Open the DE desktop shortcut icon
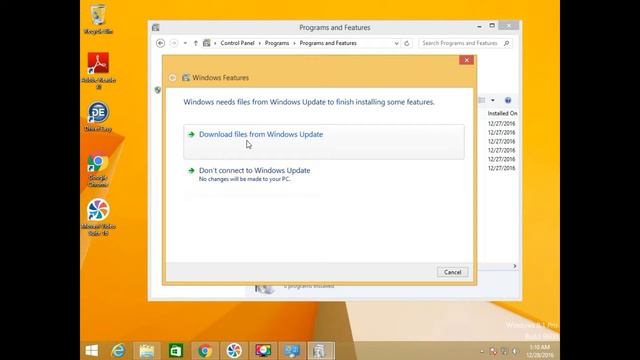640x360 pixels. [x=98, y=116]
